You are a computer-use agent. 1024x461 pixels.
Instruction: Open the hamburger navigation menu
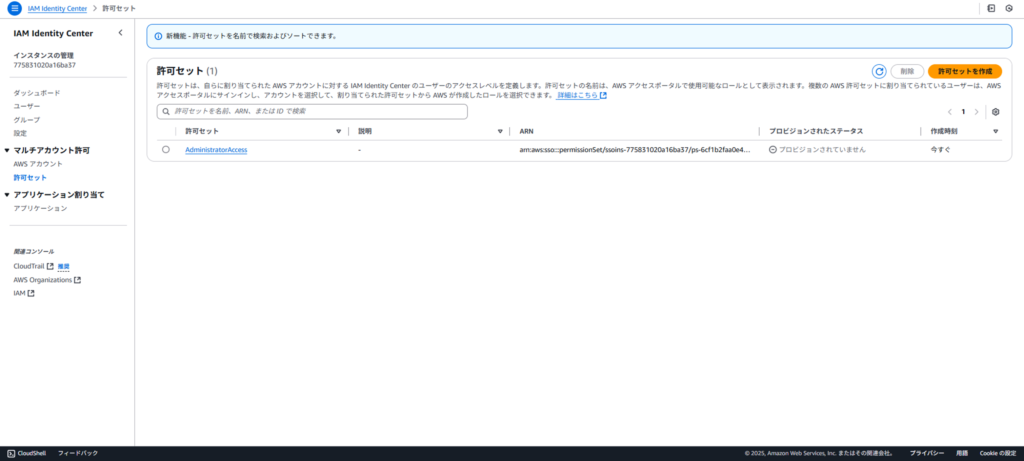tap(14, 8)
